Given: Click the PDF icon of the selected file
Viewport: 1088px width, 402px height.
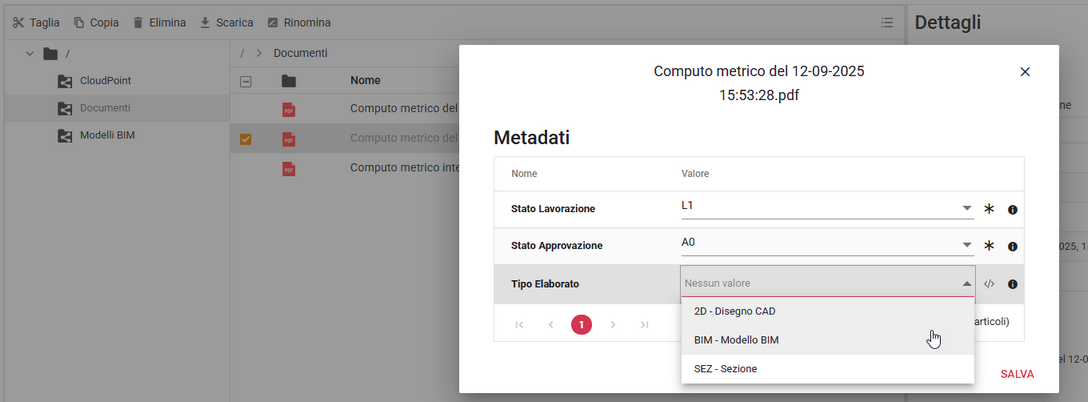Looking at the screenshot, I should 289,139.
